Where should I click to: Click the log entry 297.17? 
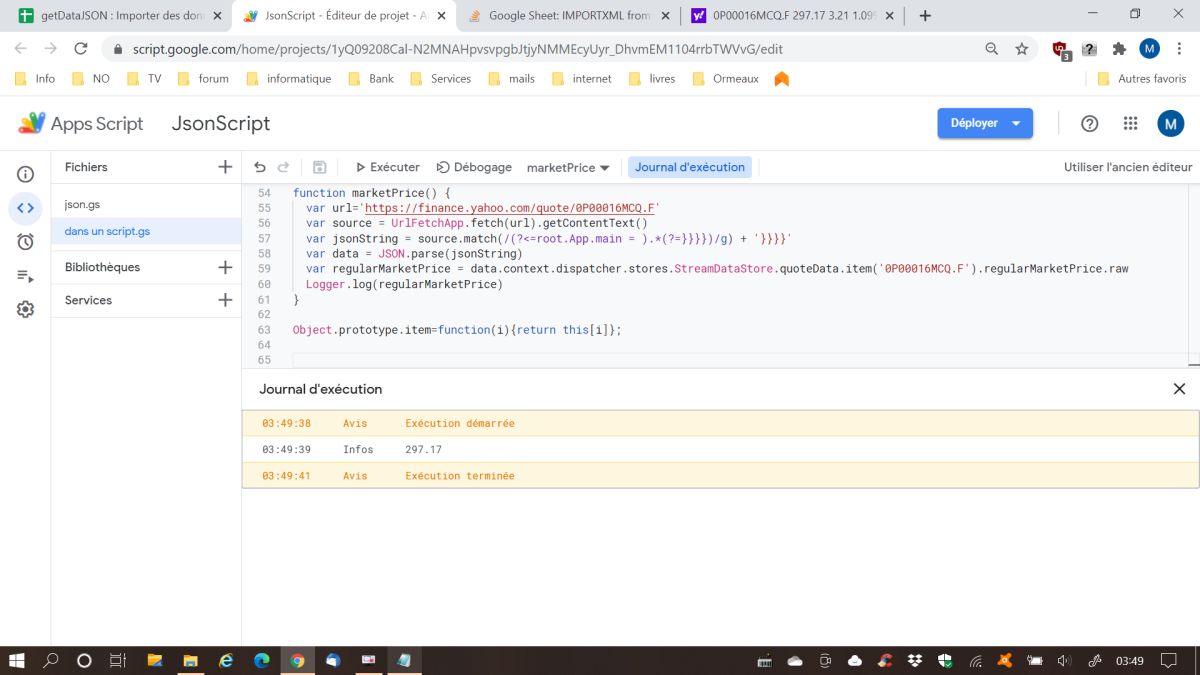(x=423, y=450)
